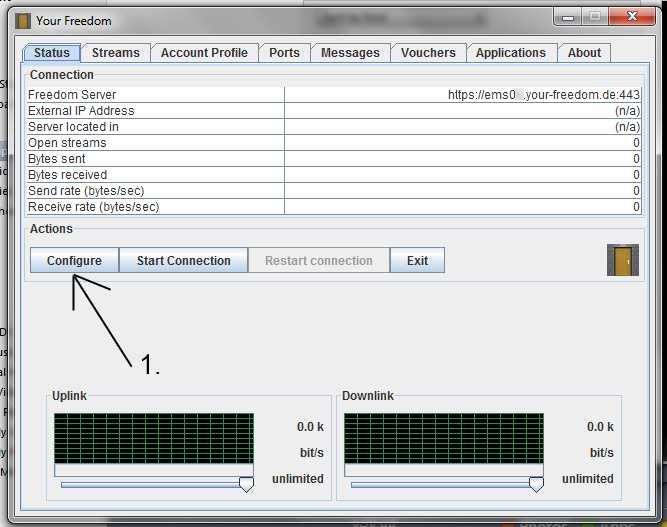This screenshot has height=527, width=667.
Task: Open the Messages tab
Action: 350,53
